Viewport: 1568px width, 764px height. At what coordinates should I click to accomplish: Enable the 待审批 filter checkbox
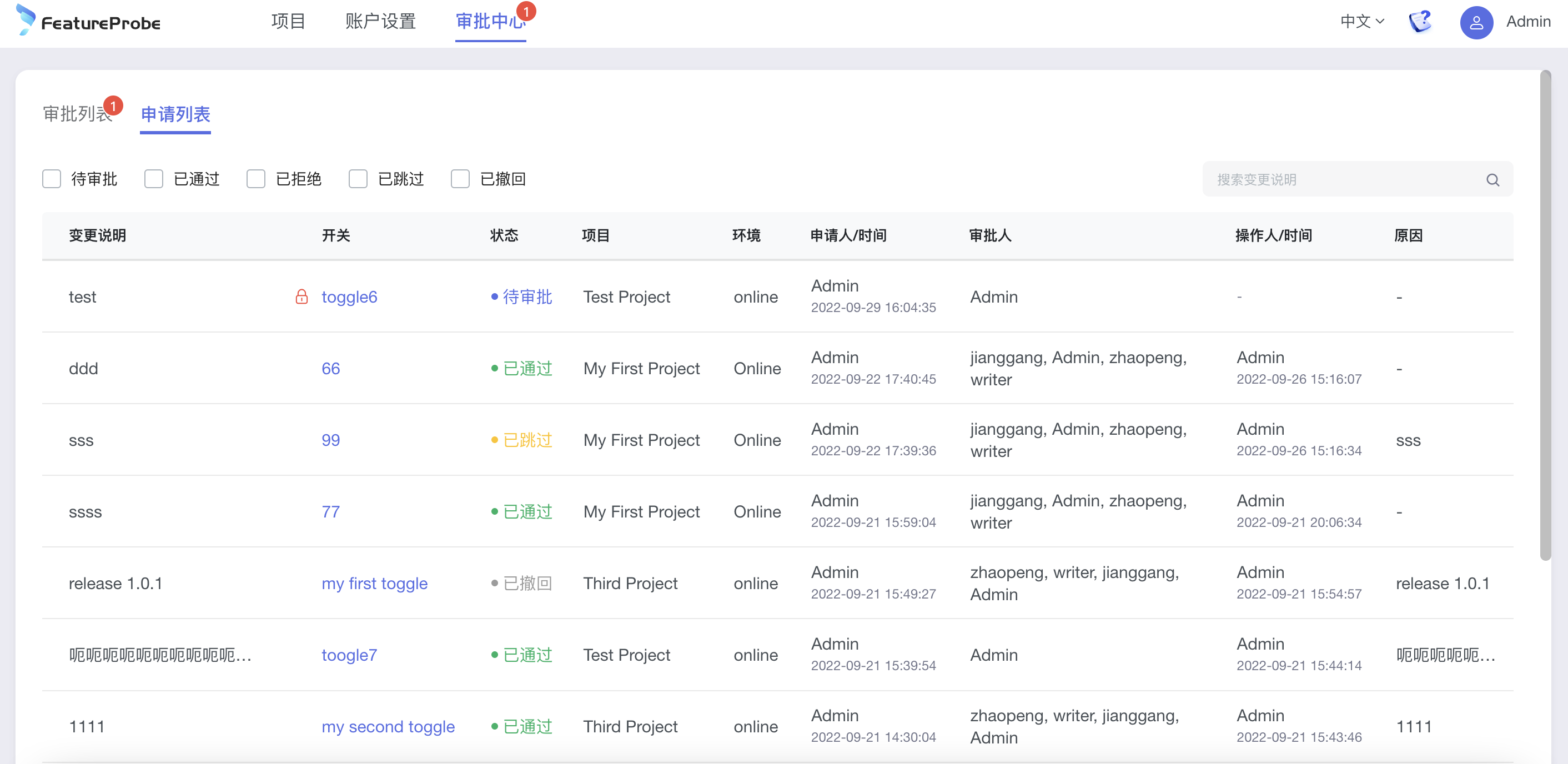pyautogui.click(x=52, y=179)
